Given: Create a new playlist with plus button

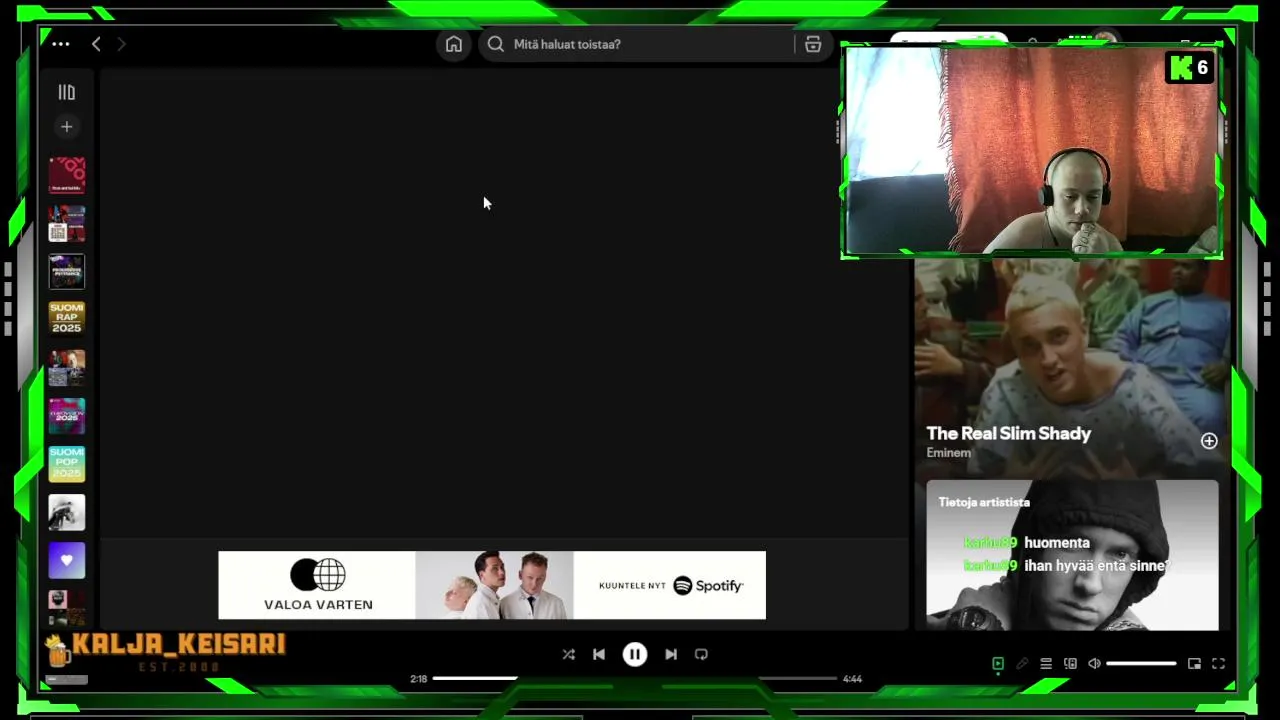Looking at the screenshot, I should [67, 127].
